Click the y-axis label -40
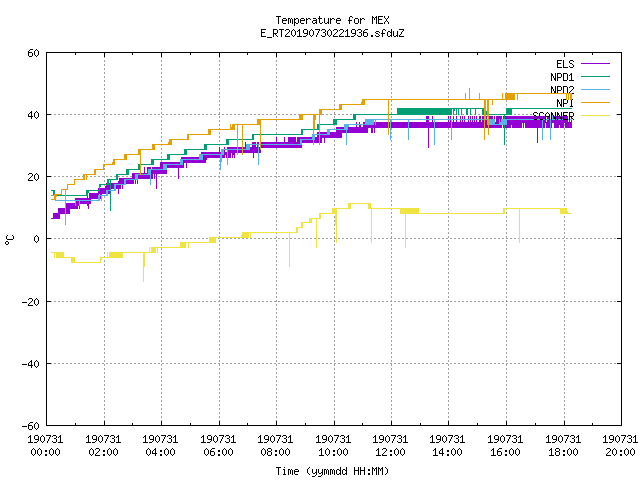The width and height of the screenshot is (640, 480). [x=31, y=364]
